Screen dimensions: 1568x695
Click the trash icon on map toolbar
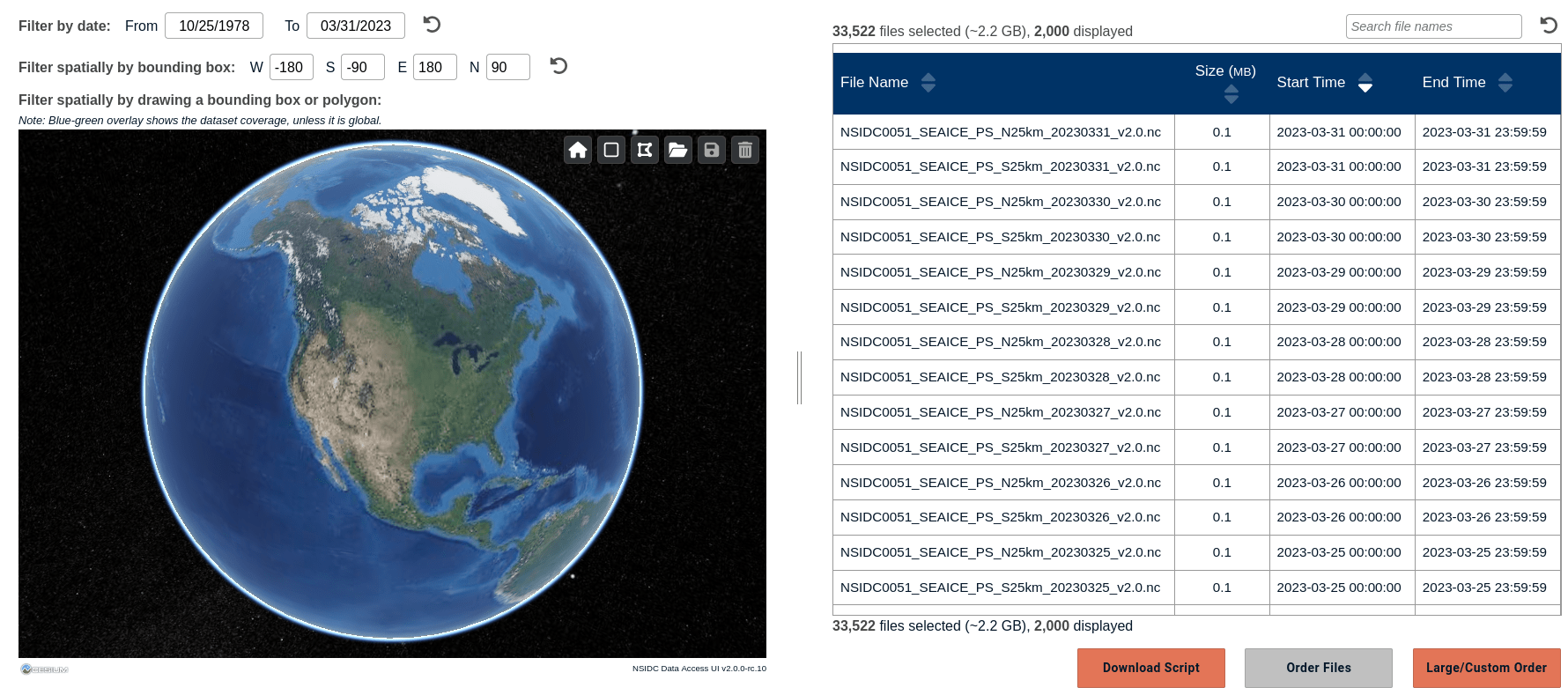[745, 150]
